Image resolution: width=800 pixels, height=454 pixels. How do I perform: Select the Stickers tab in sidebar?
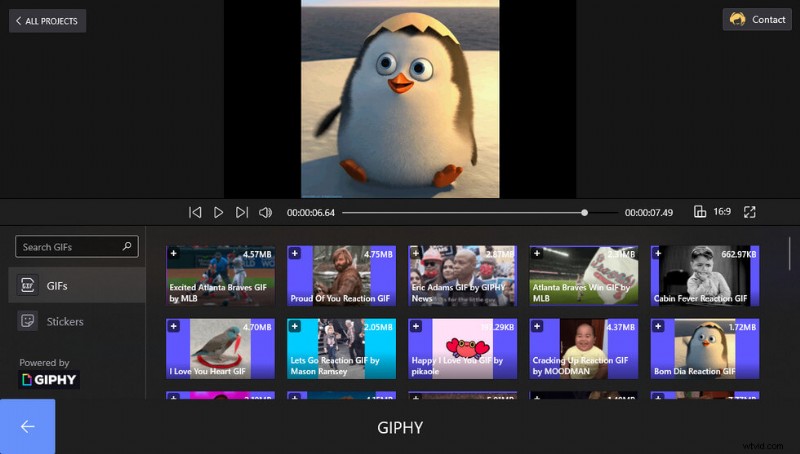pyautogui.click(x=77, y=321)
